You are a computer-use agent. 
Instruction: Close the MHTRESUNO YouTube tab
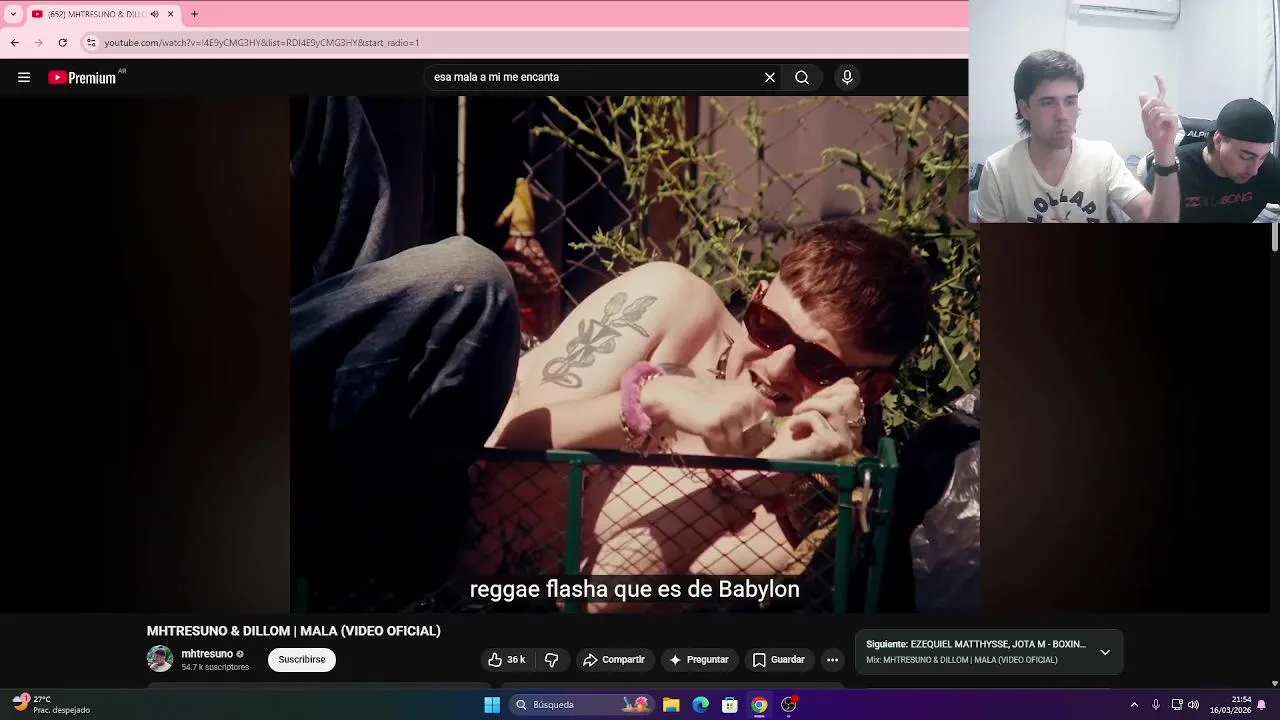tap(170, 14)
